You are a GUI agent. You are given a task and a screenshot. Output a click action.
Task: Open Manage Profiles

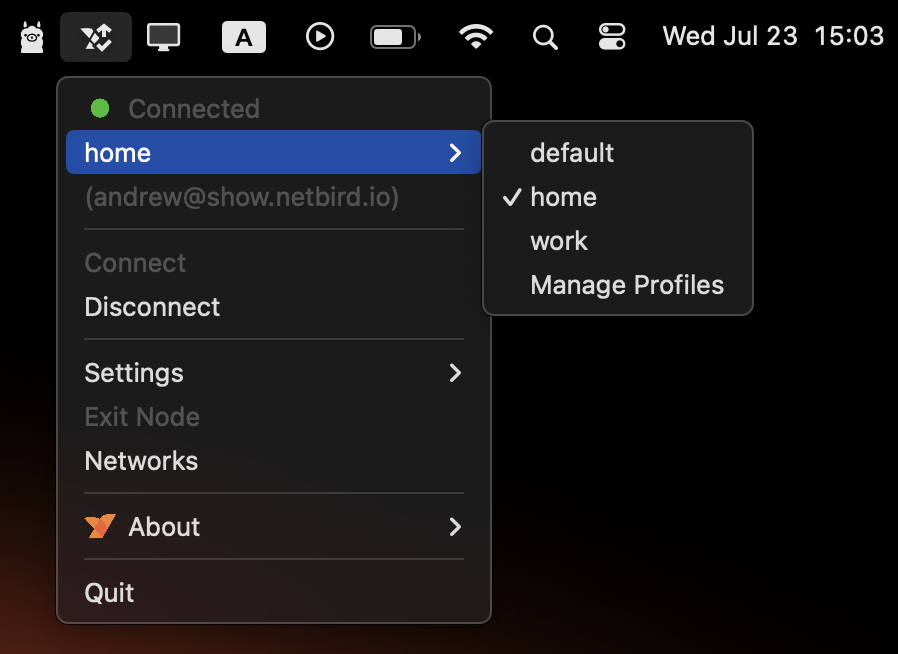tap(627, 285)
